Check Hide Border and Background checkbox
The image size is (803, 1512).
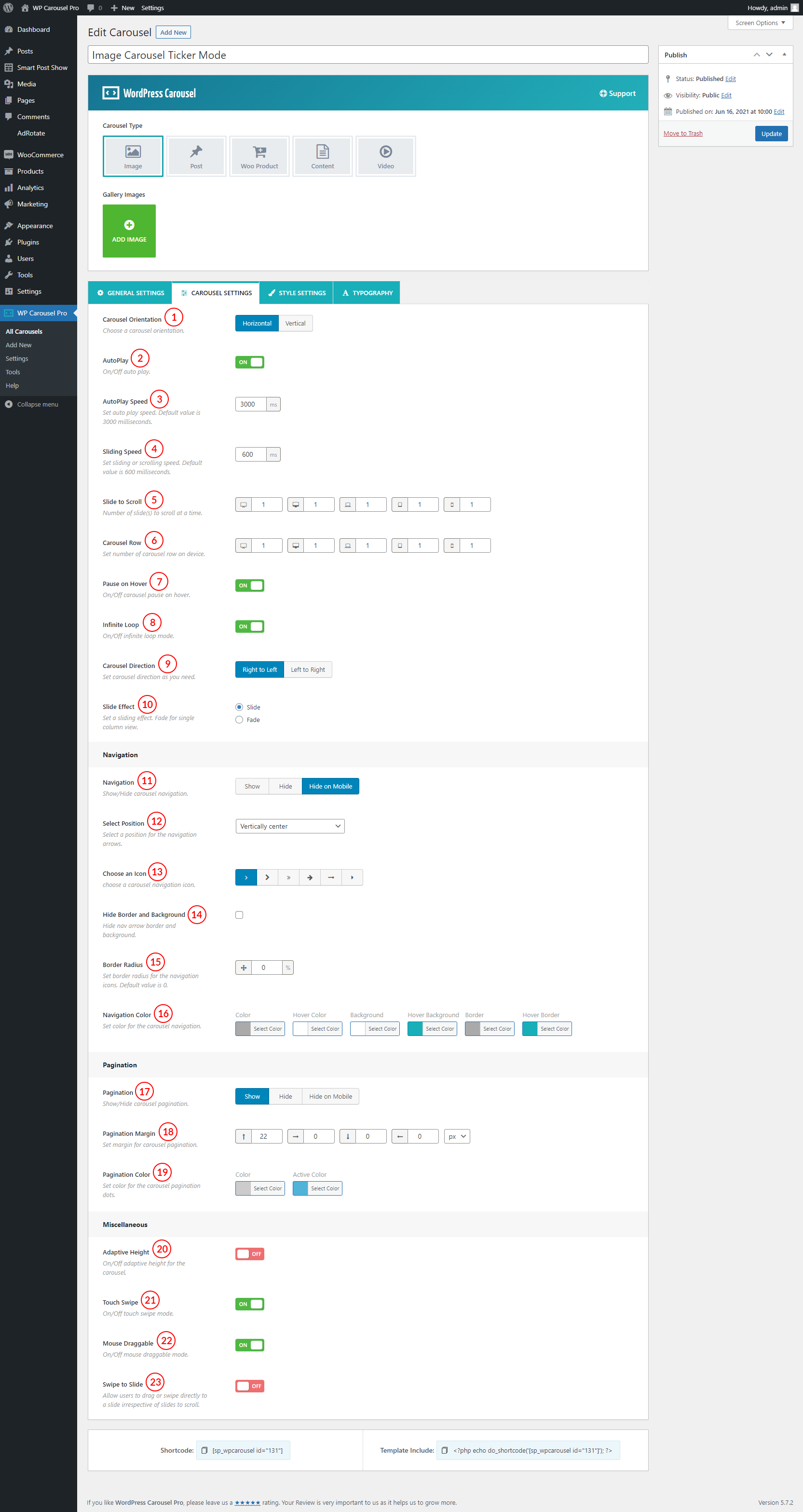click(239, 915)
